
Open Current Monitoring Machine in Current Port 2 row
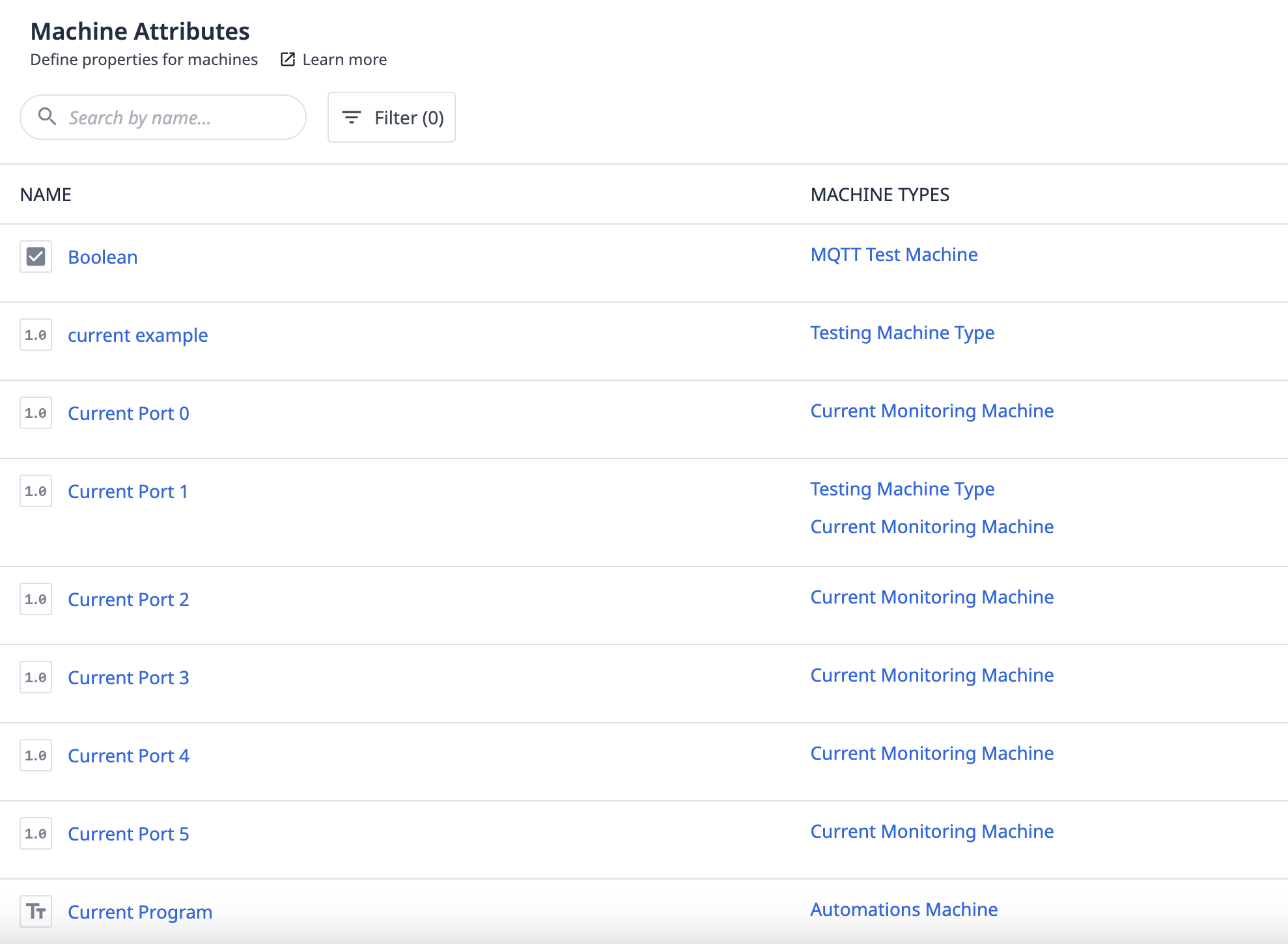click(932, 597)
